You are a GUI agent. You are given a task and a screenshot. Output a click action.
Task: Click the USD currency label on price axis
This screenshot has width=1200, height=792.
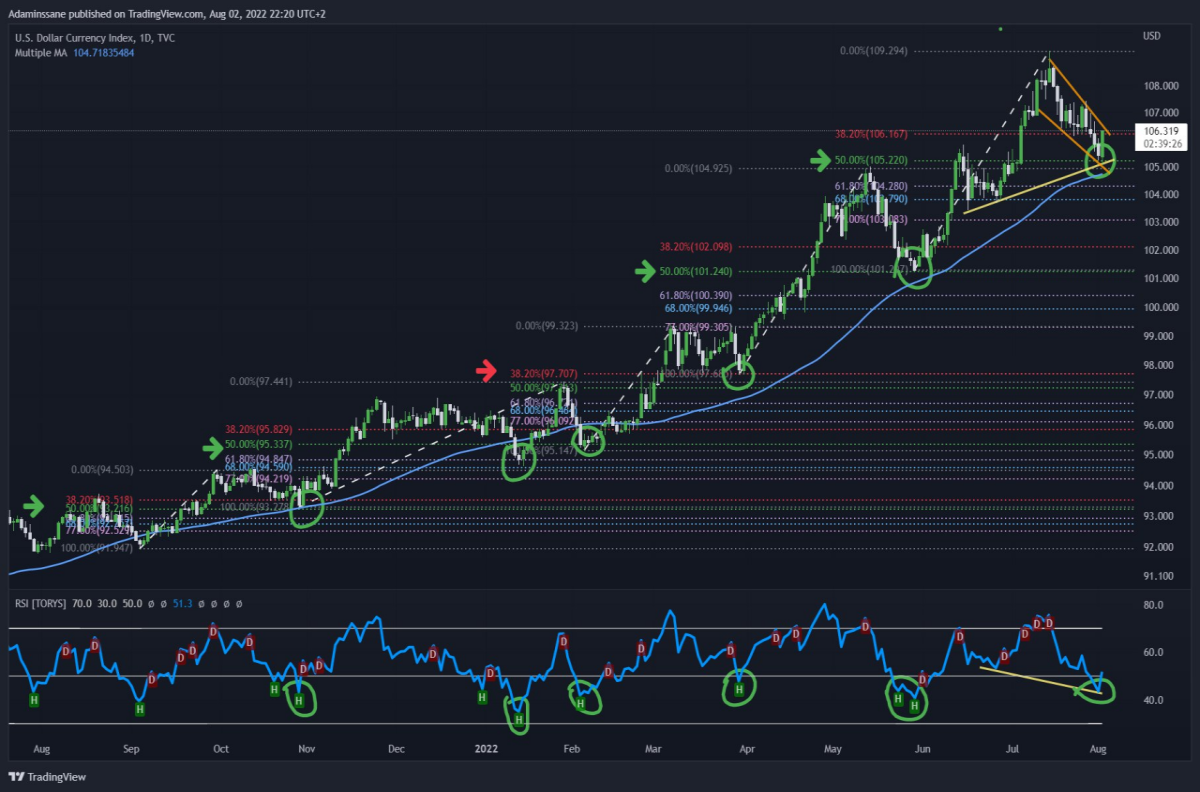point(1153,36)
